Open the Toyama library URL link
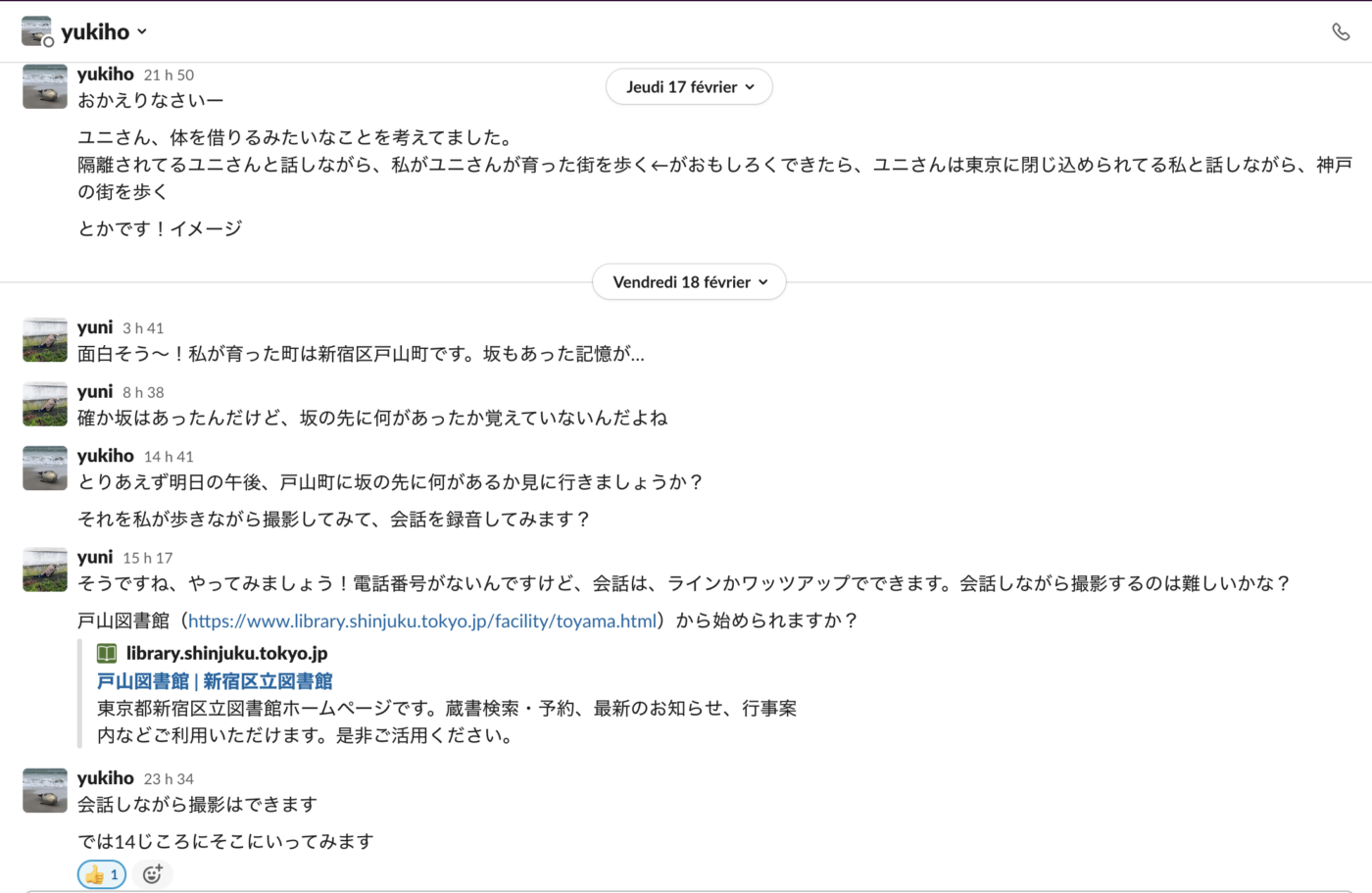 tap(421, 620)
